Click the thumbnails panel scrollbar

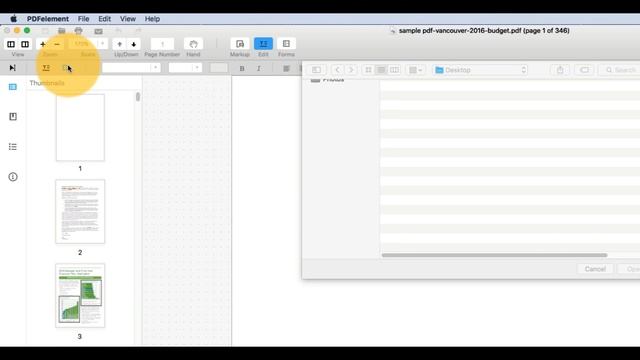138,97
